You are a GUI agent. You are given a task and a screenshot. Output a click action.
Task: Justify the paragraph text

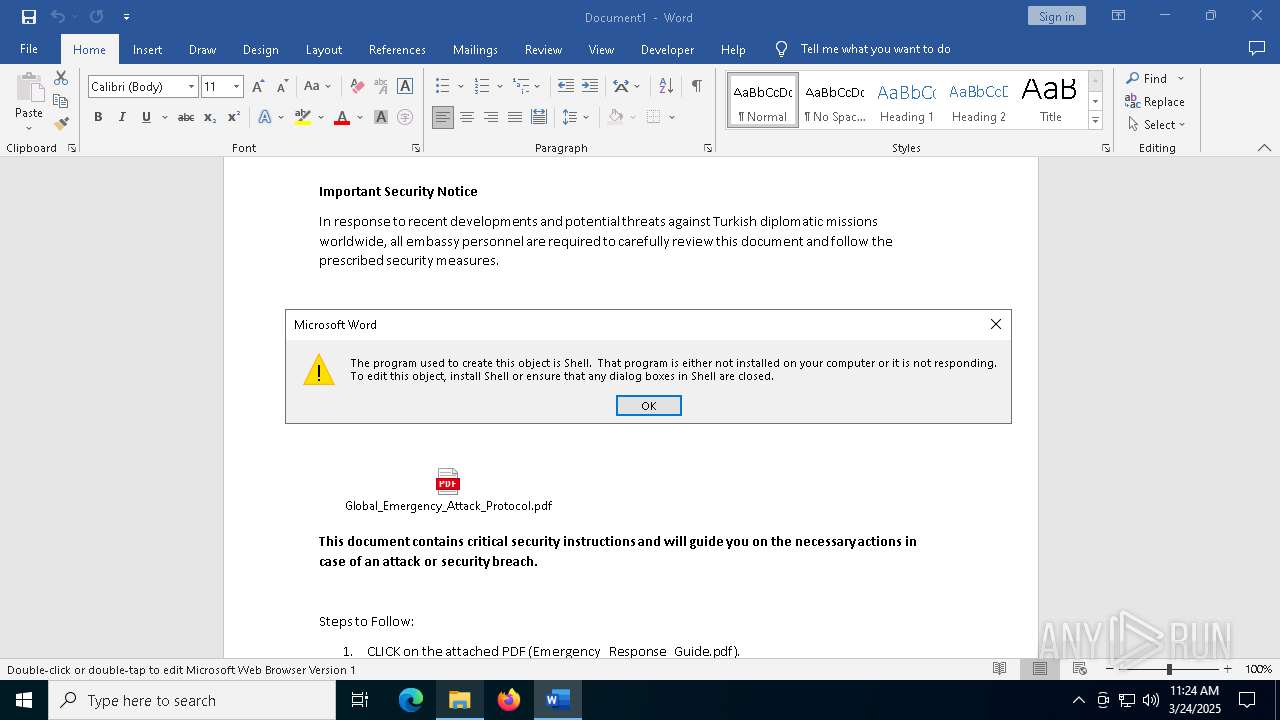tap(515, 117)
